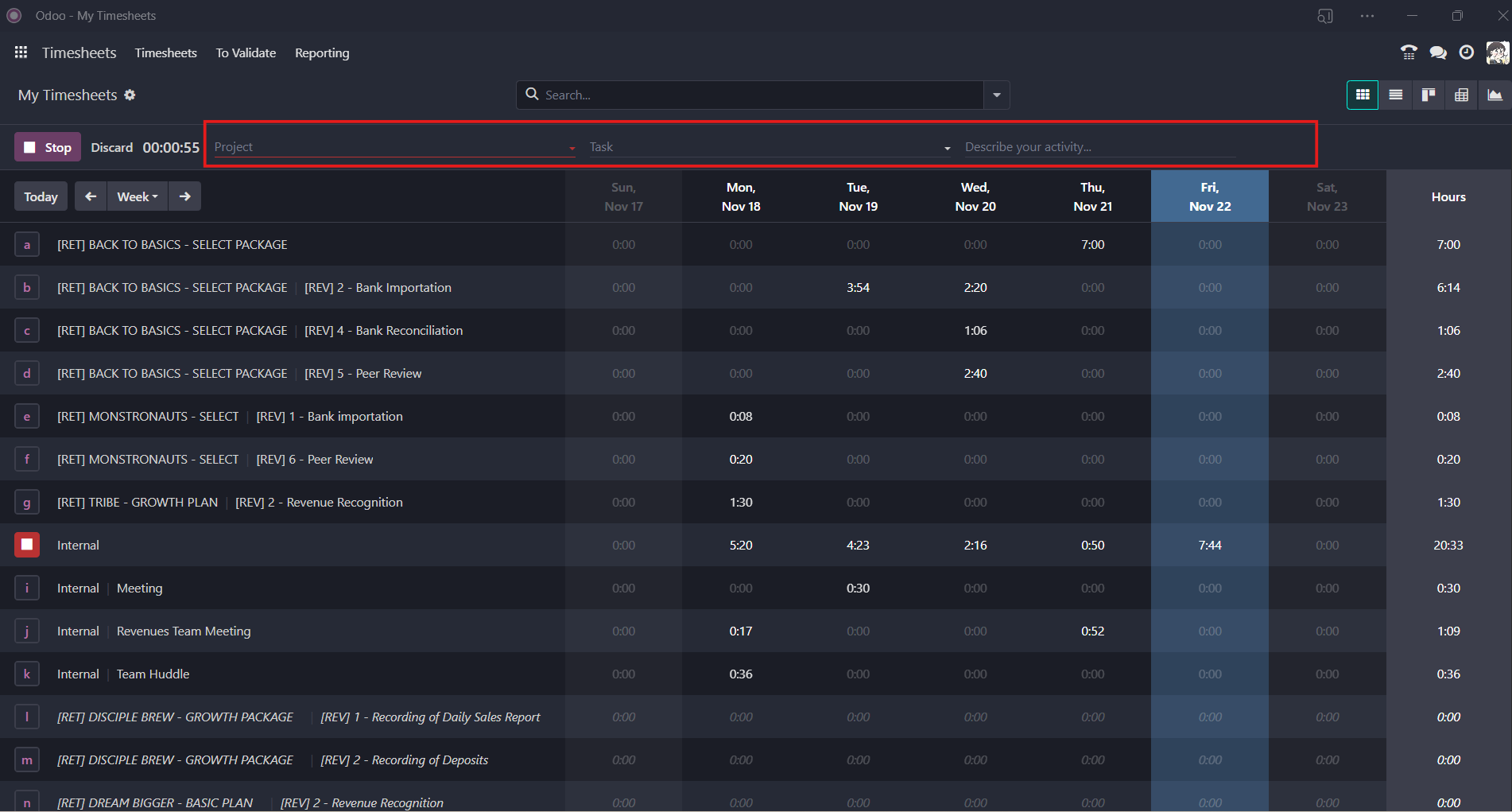
Task: Click the 'Describe your activity' field
Action: click(x=1097, y=147)
